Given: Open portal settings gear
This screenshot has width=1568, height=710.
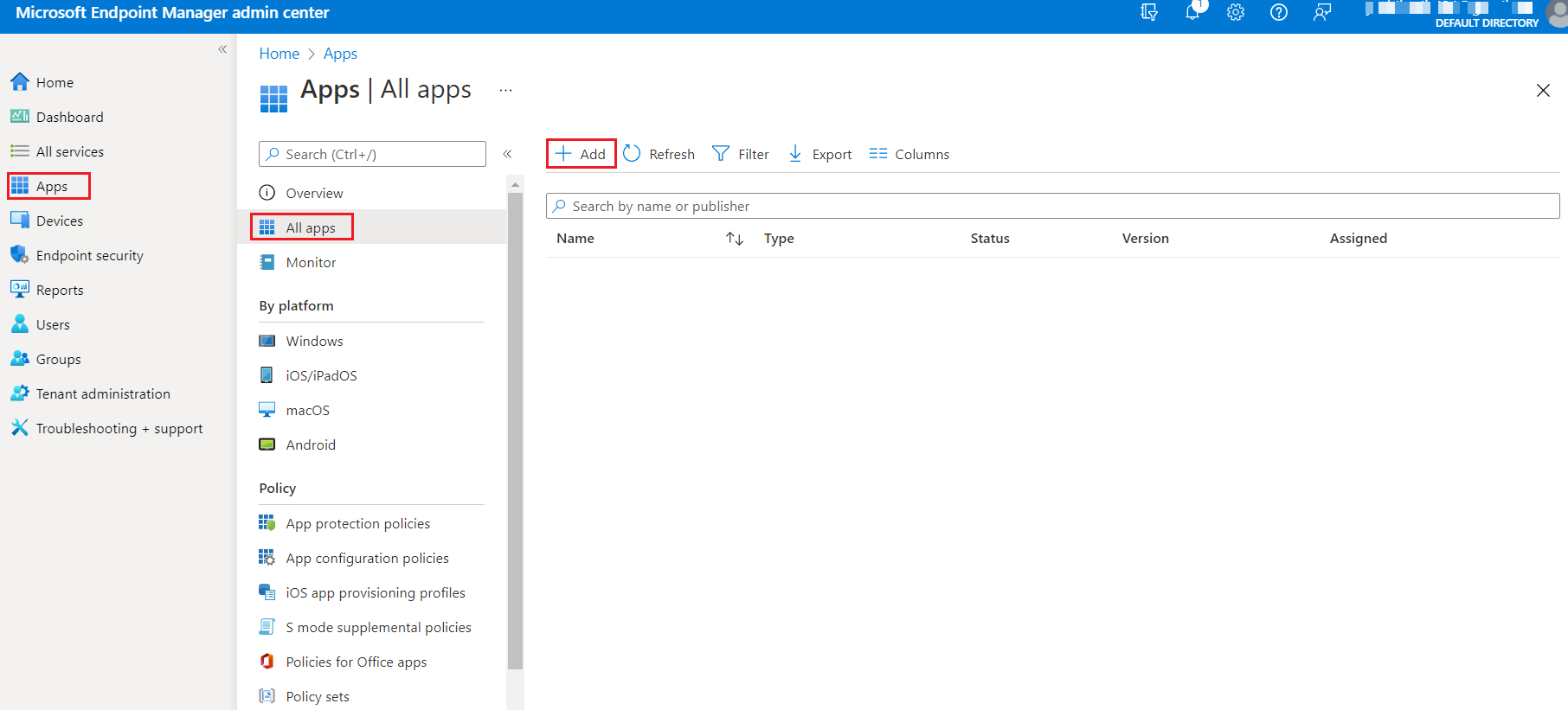Looking at the screenshot, I should [x=1236, y=12].
